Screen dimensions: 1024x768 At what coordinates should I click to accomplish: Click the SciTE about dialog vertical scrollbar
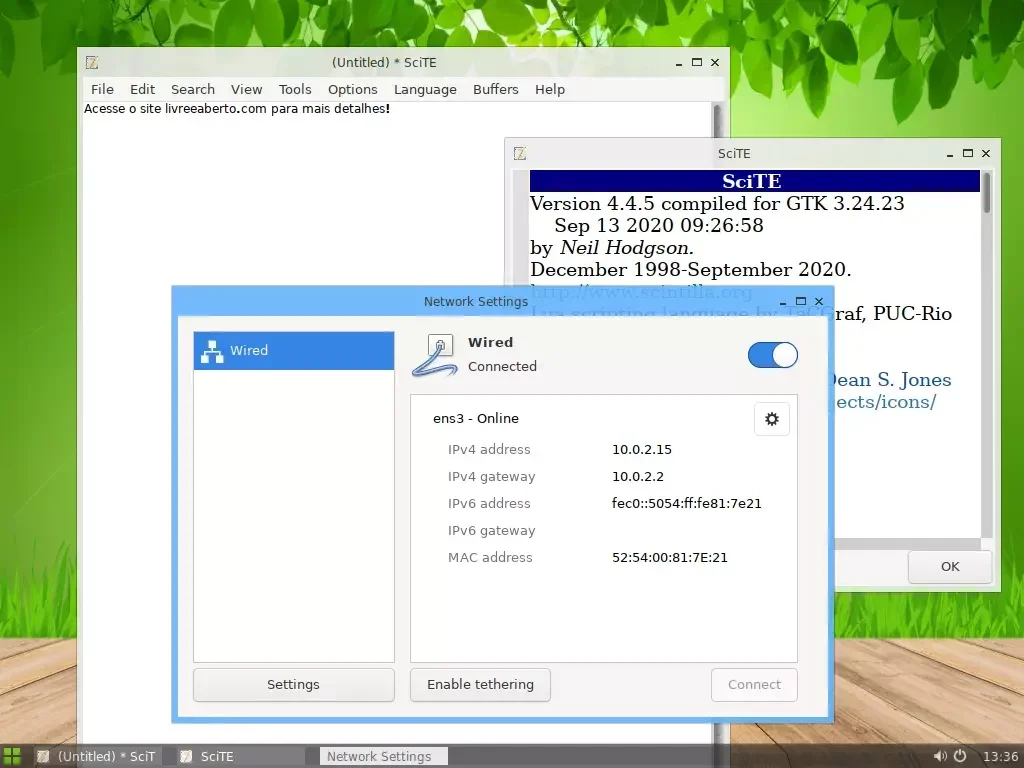point(986,355)
